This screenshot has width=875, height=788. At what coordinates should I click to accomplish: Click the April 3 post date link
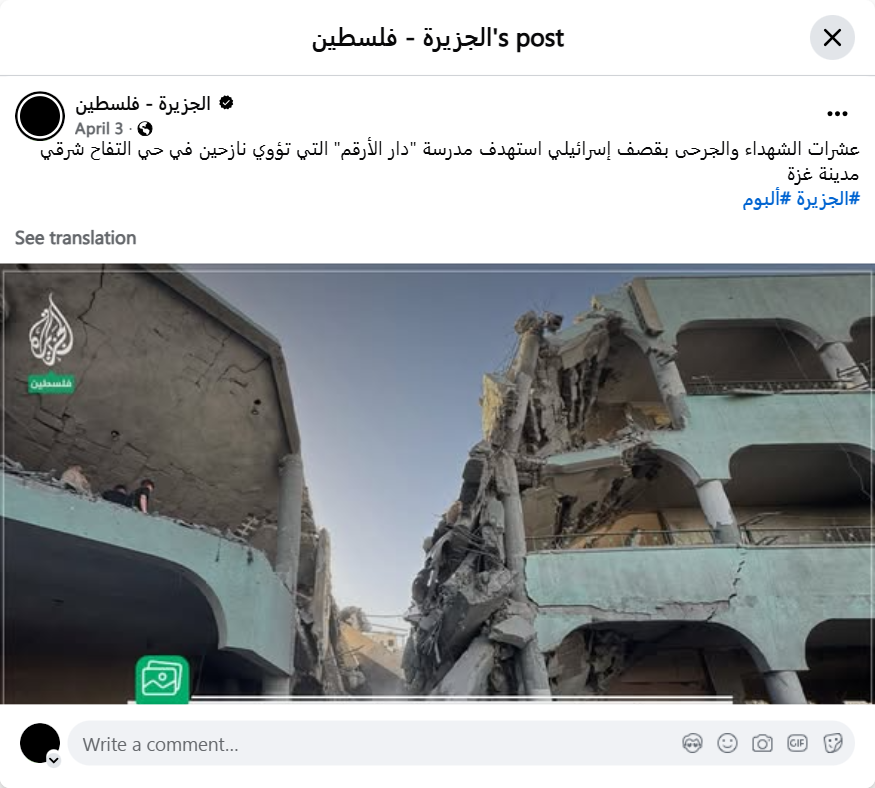[x=99, y=129]
